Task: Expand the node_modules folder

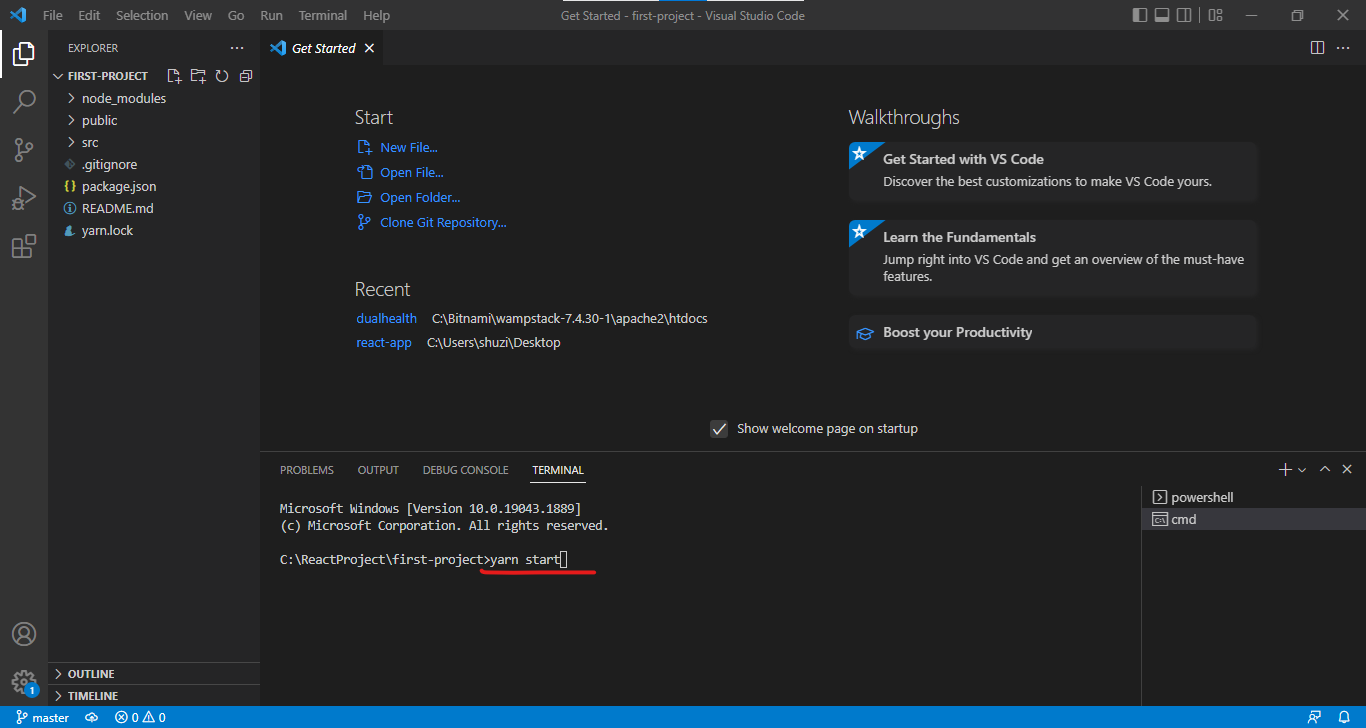Action: [x=154, y=98]
